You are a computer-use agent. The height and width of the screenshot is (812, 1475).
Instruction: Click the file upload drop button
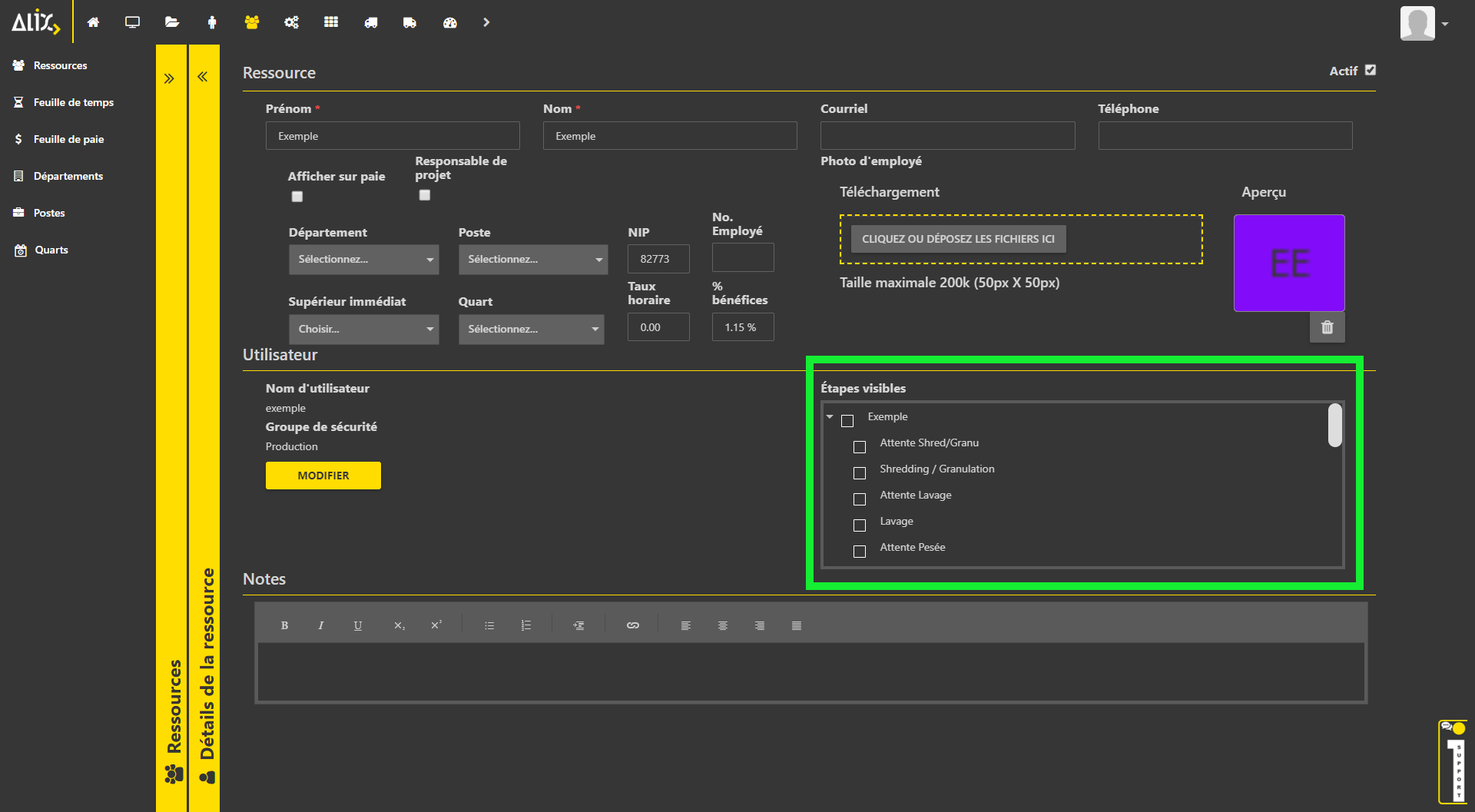tap(958, 239)
